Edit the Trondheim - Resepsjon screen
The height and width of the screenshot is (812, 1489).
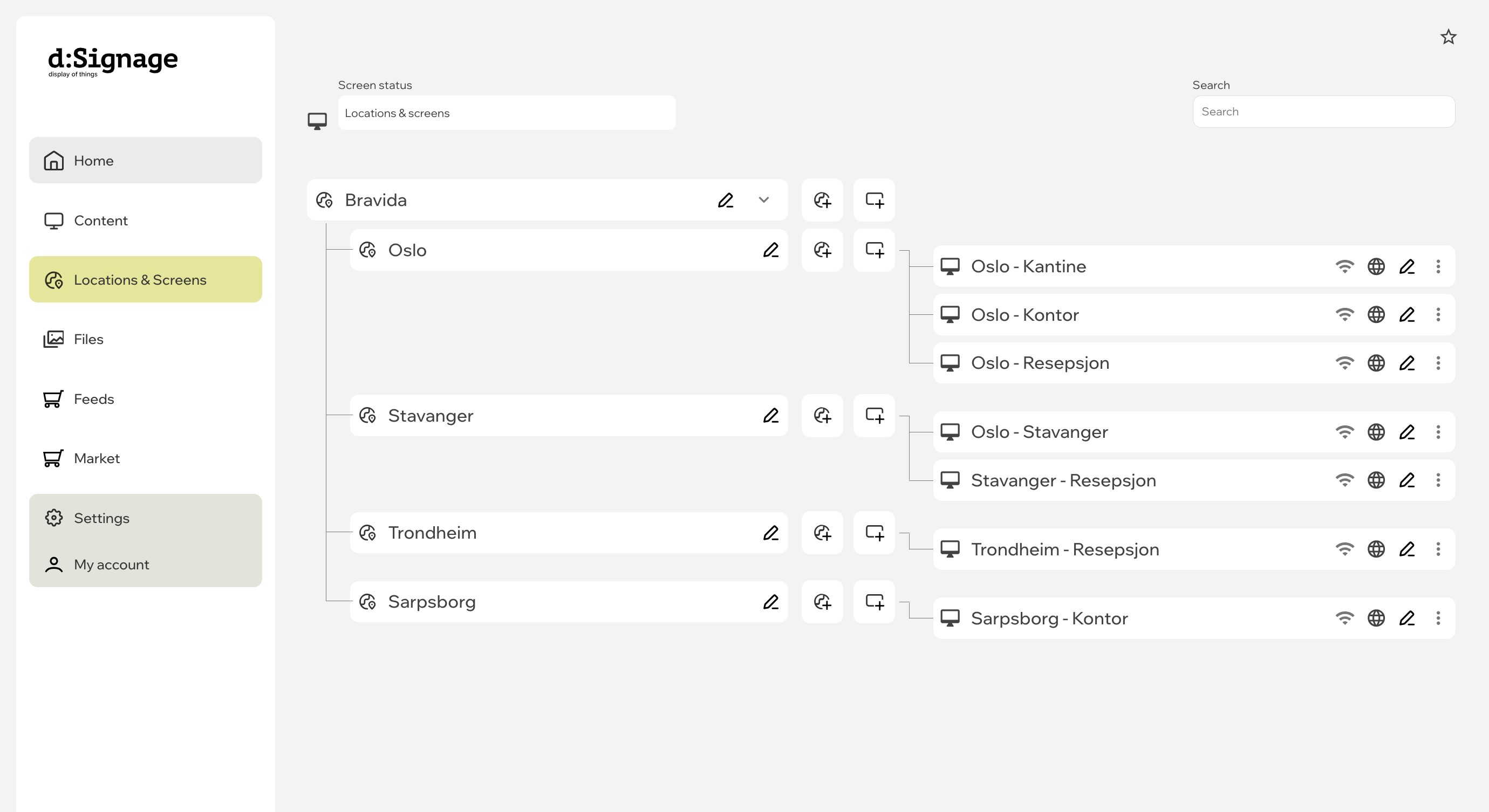click(x=1407, y=549)
